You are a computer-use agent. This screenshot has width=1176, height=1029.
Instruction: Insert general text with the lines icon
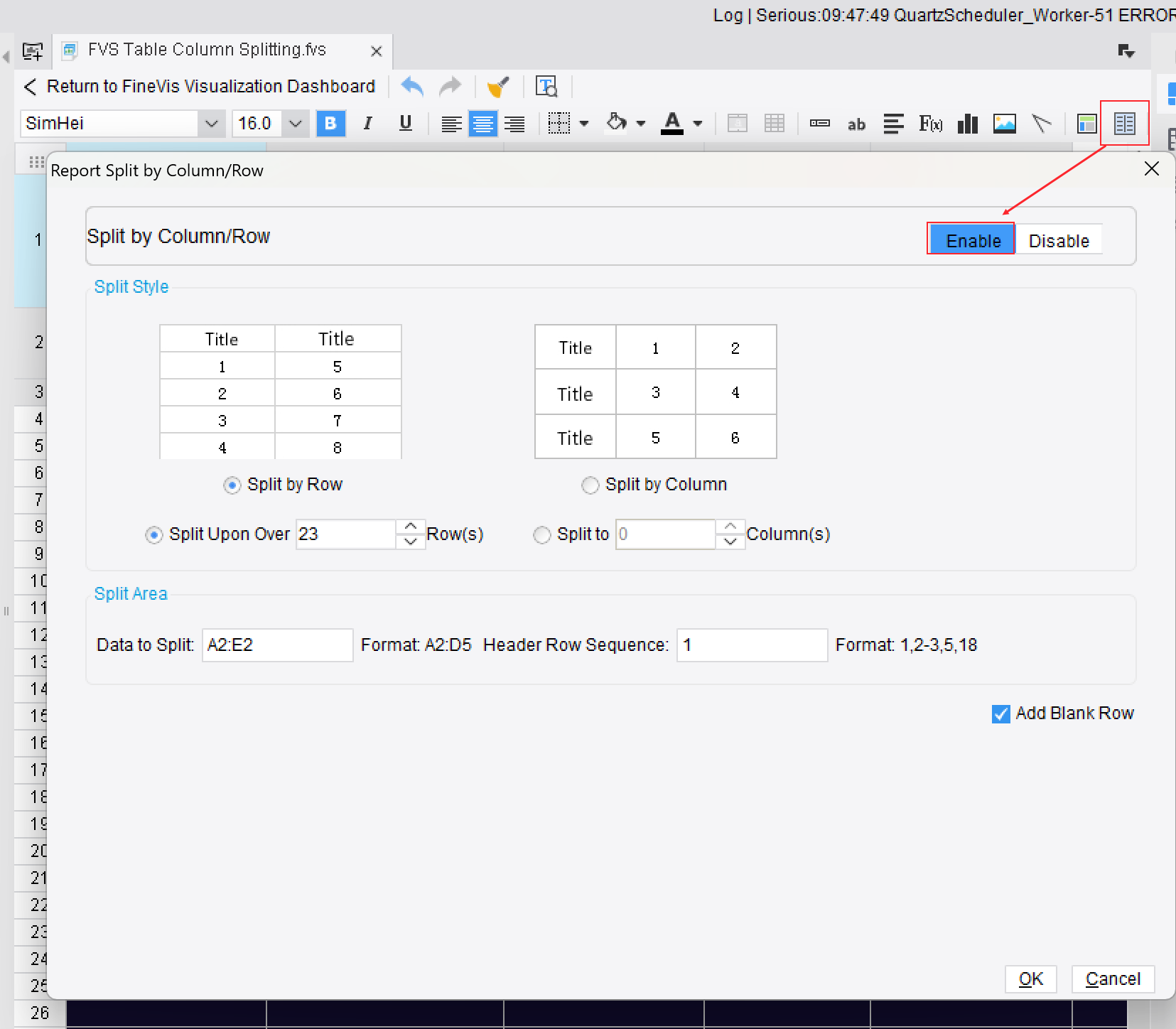pos(893,124)
